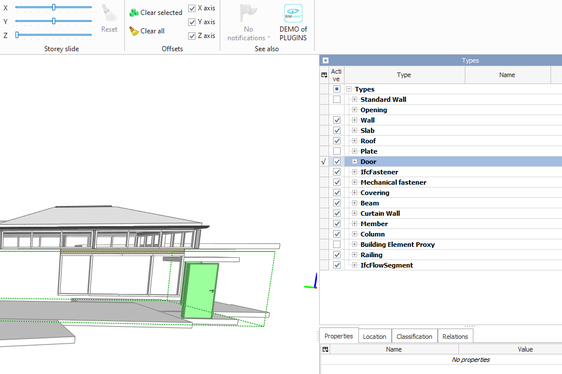Uncheck the Curtain Wall active checkbox

click(x=337, y=214)
